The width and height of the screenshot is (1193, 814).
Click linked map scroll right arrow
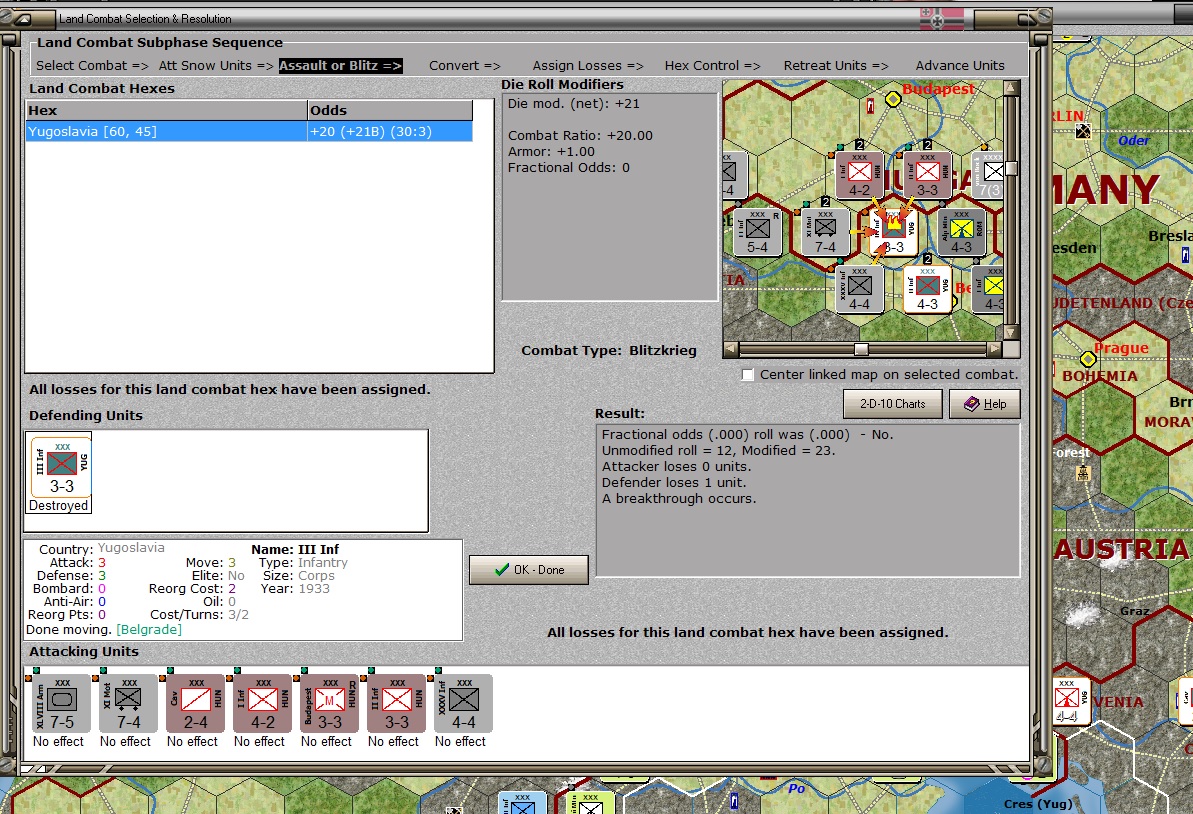coord(994,349)
